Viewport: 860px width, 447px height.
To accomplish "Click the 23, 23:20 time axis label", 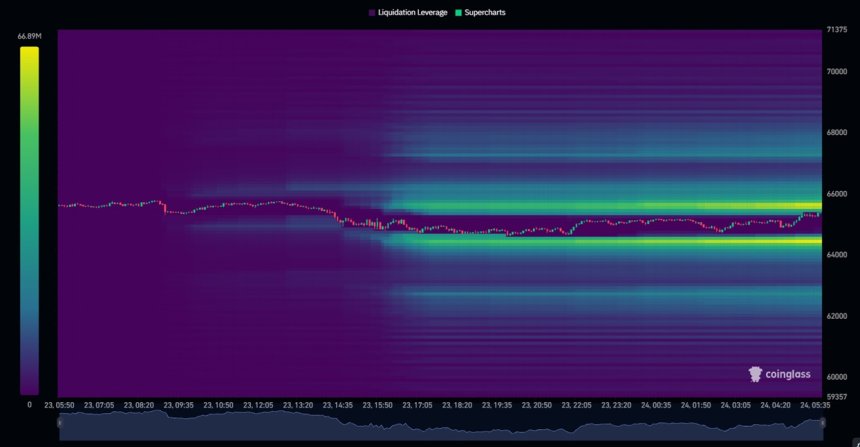I will tap(616, 405).
